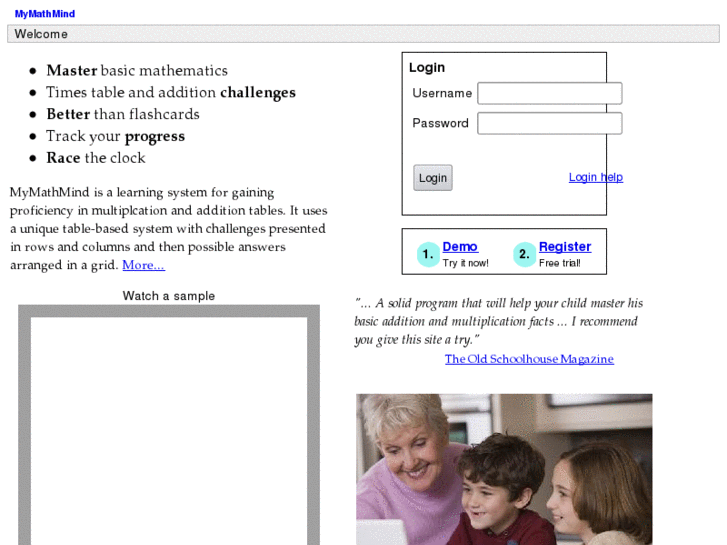Focus the Username input field
Screen dimensions: 727x545
pyautogui.click(x=550, y=93)
